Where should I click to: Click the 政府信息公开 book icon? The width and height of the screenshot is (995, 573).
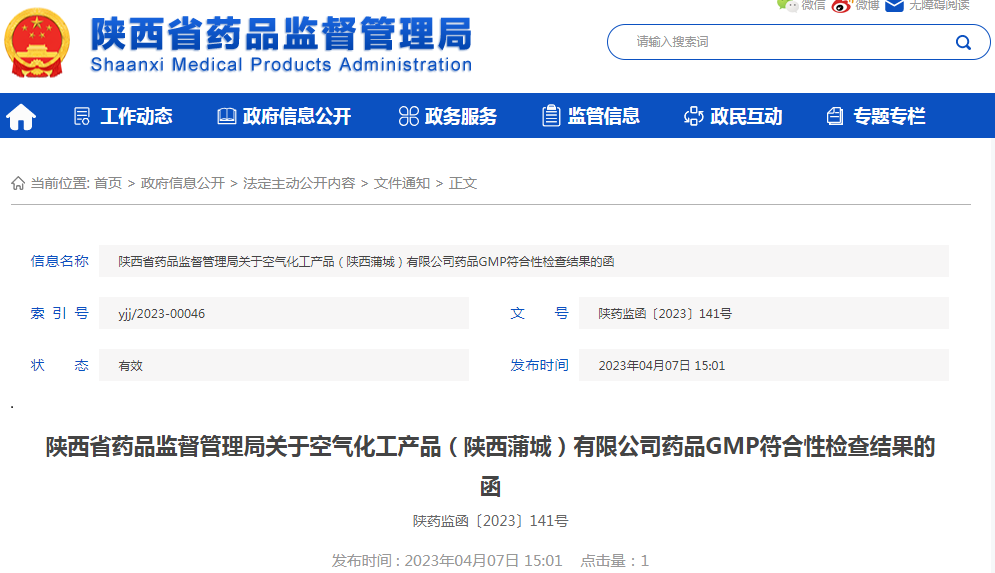tap(227, 116)
